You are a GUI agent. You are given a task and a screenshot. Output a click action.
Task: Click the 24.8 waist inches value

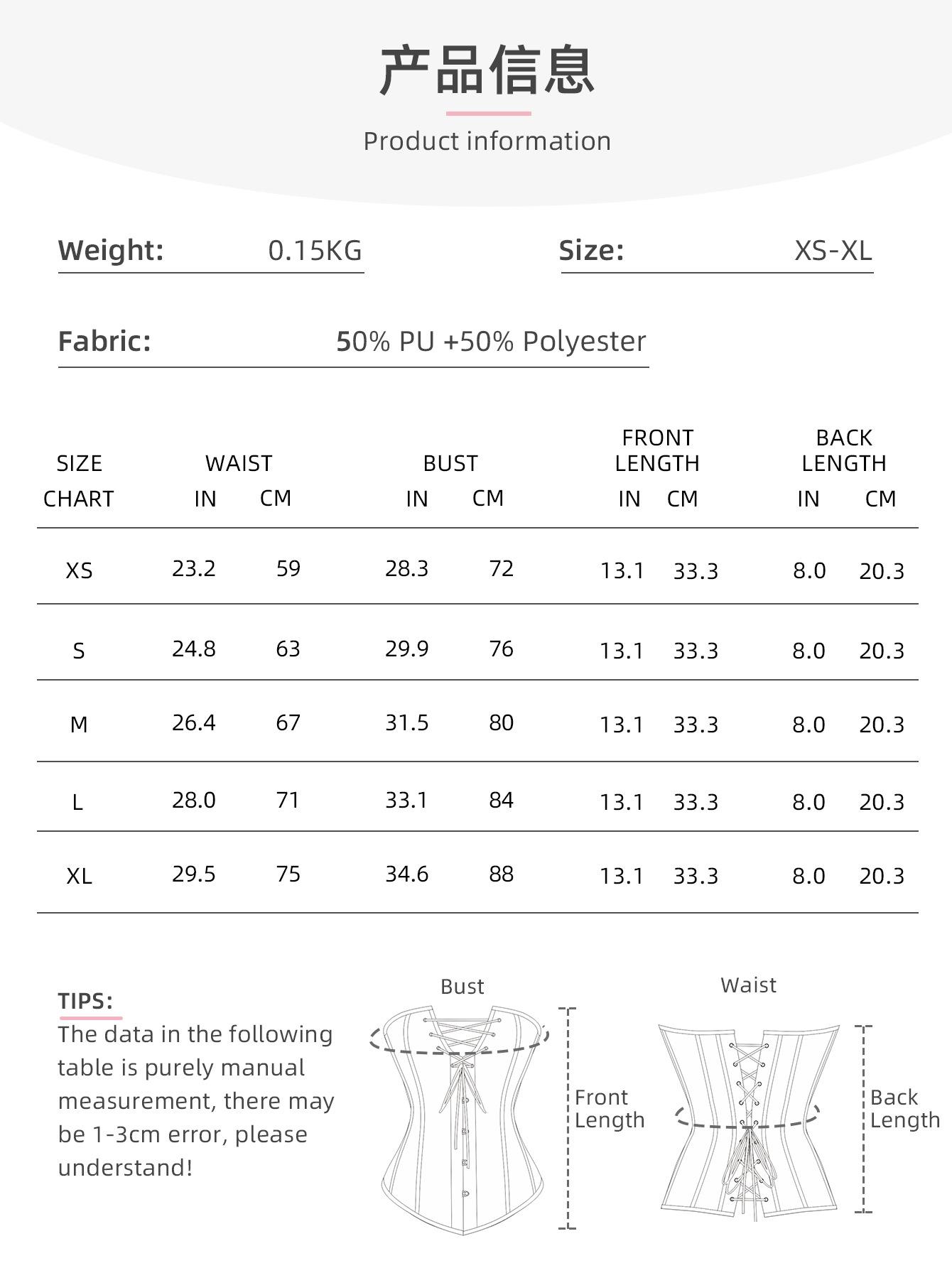pos(194,649)
